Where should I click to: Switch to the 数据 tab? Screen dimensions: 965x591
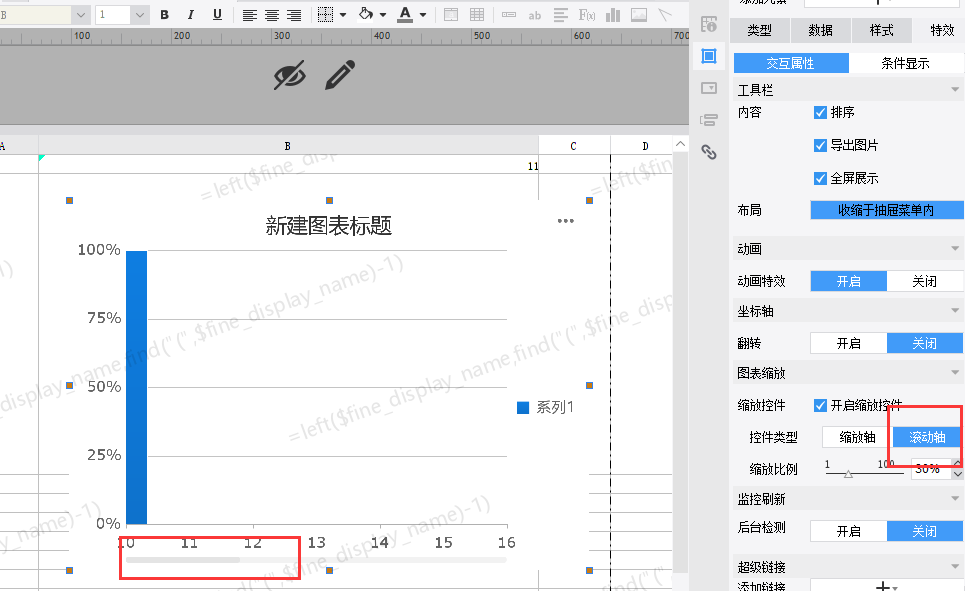point(820,30)
